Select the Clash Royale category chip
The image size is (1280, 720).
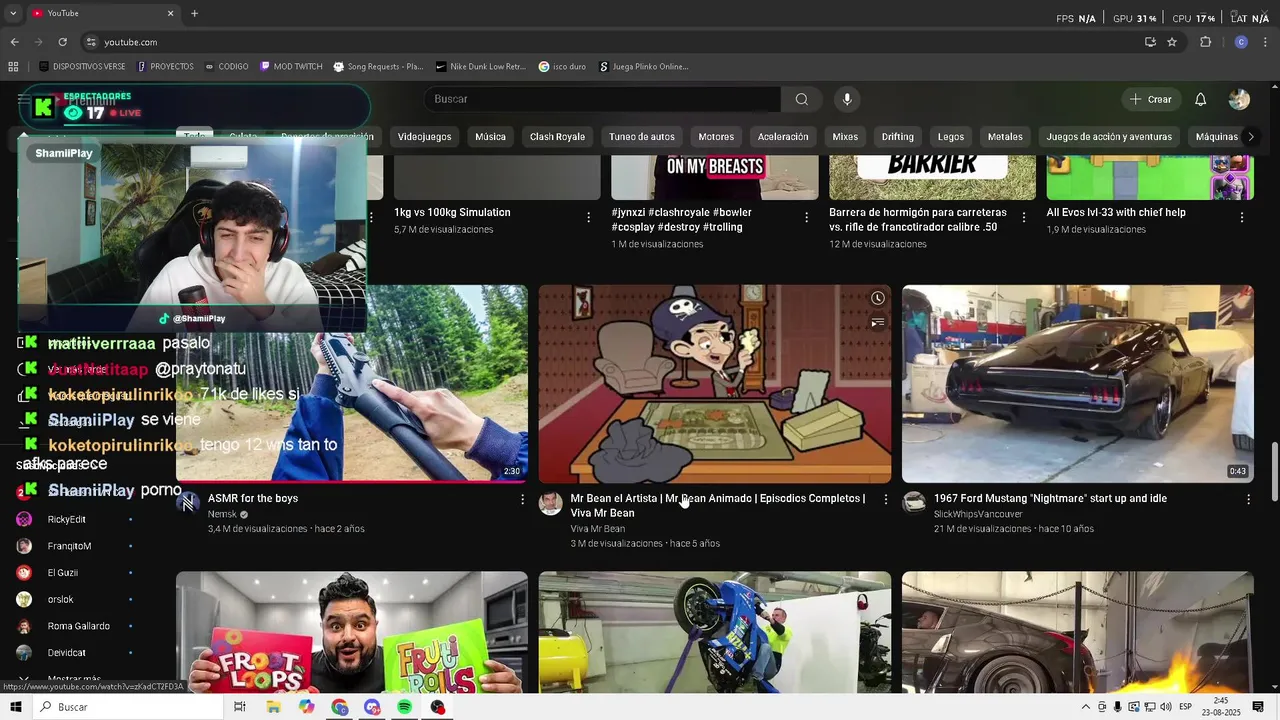point(557,137)
